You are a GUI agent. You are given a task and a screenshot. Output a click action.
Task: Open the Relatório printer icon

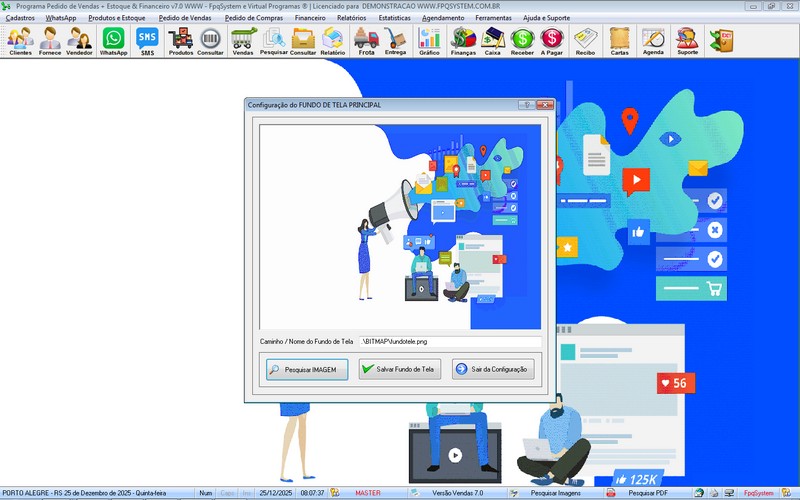tap(333, 41)
